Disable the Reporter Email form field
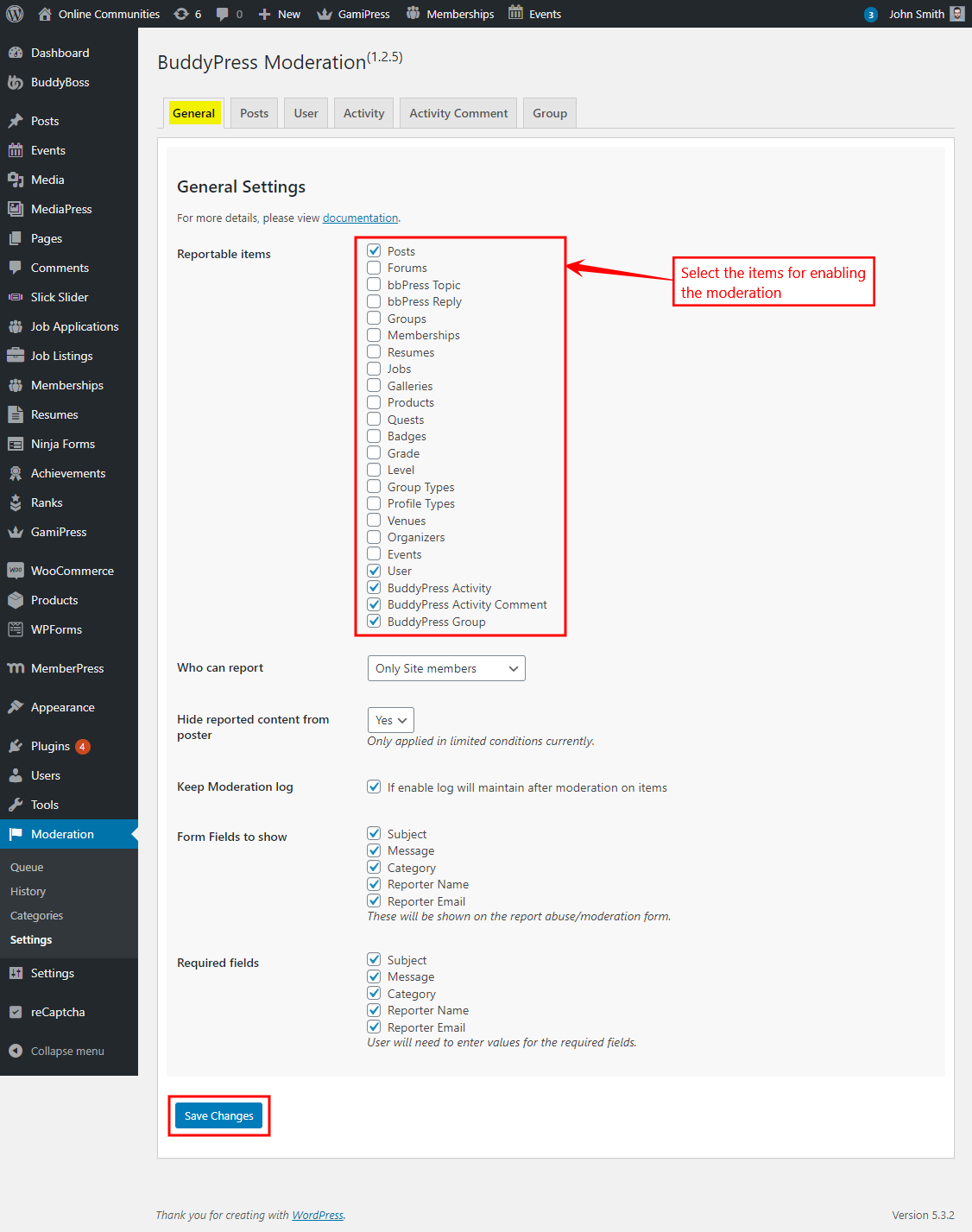 pyautogui.click(x=374, y=900)
